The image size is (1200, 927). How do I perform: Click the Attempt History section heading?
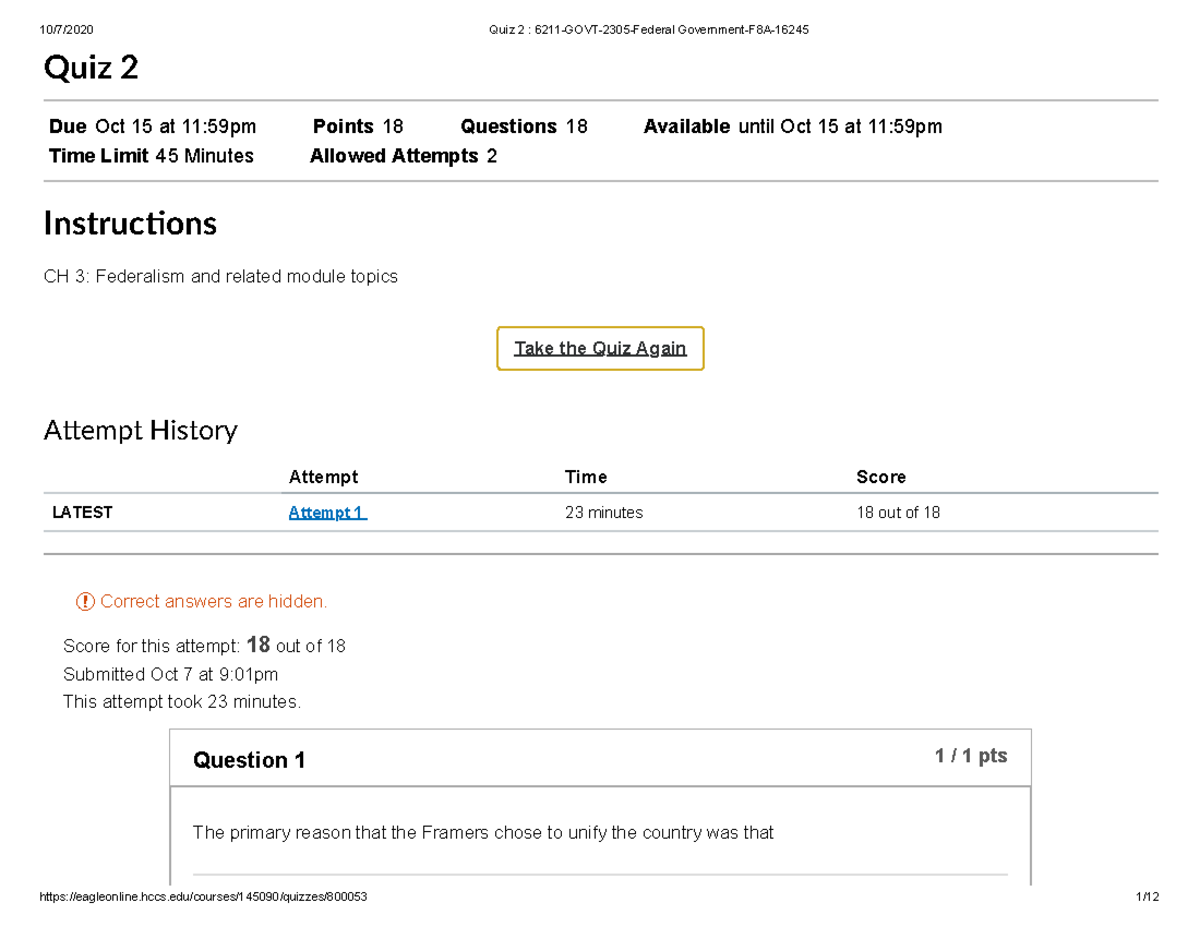coord(140,430)
